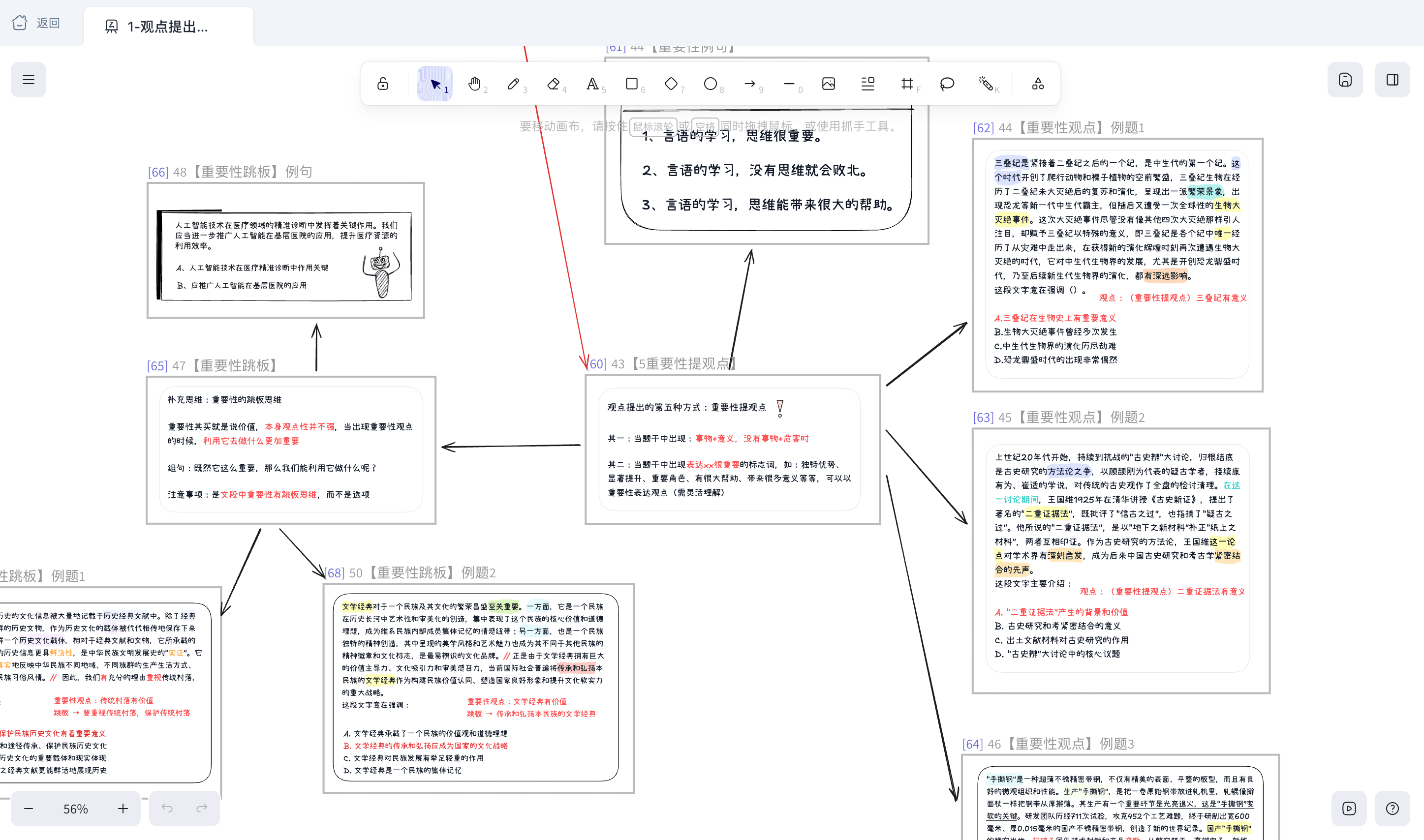Select the hand pan tool
1424x840 pixels.
(x=474, y=84)
